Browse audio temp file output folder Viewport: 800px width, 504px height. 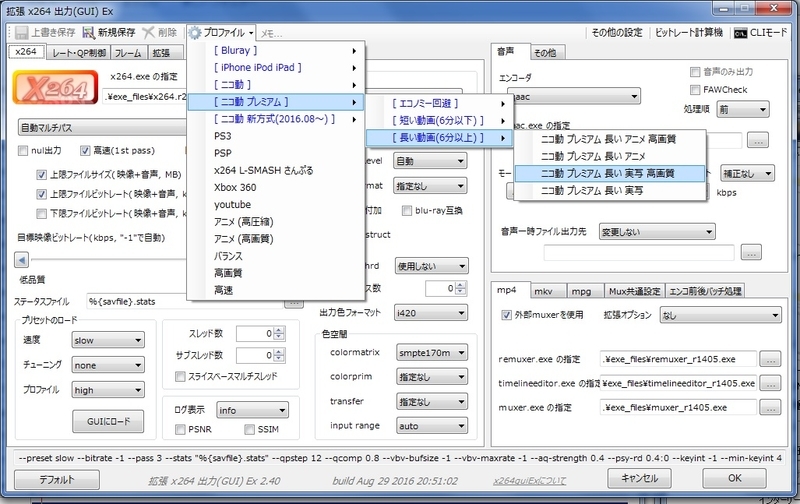(x=751, y=252)
